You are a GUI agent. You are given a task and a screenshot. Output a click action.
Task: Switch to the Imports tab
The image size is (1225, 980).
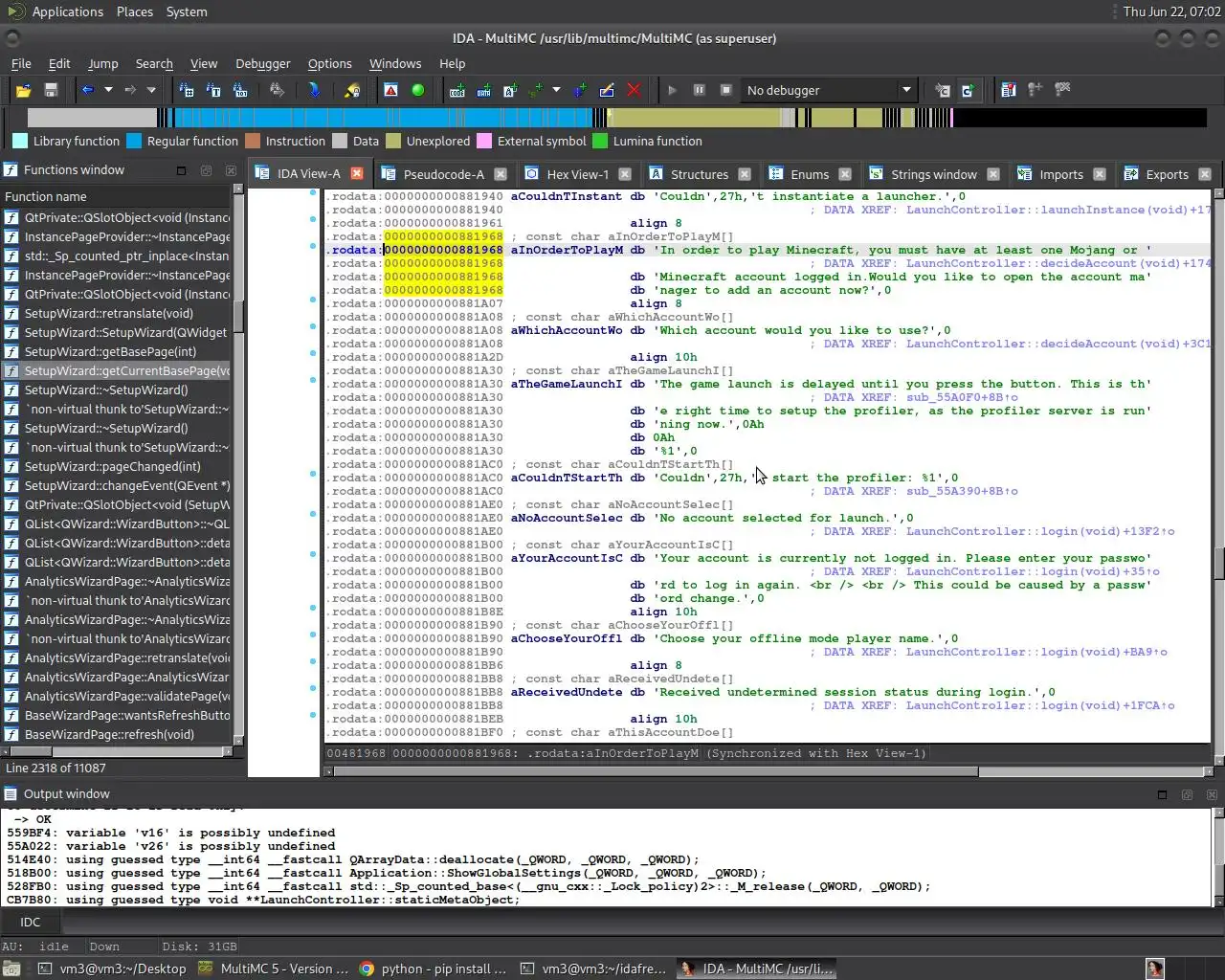pyautogui.click(x=1061, y=174)
